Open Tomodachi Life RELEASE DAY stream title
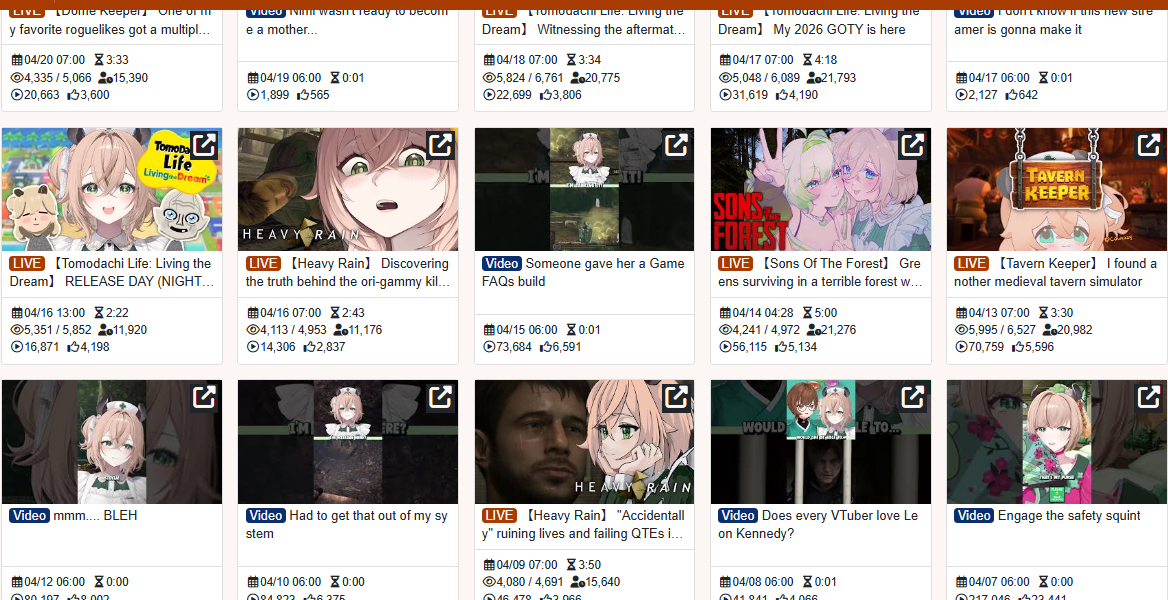 112,273
